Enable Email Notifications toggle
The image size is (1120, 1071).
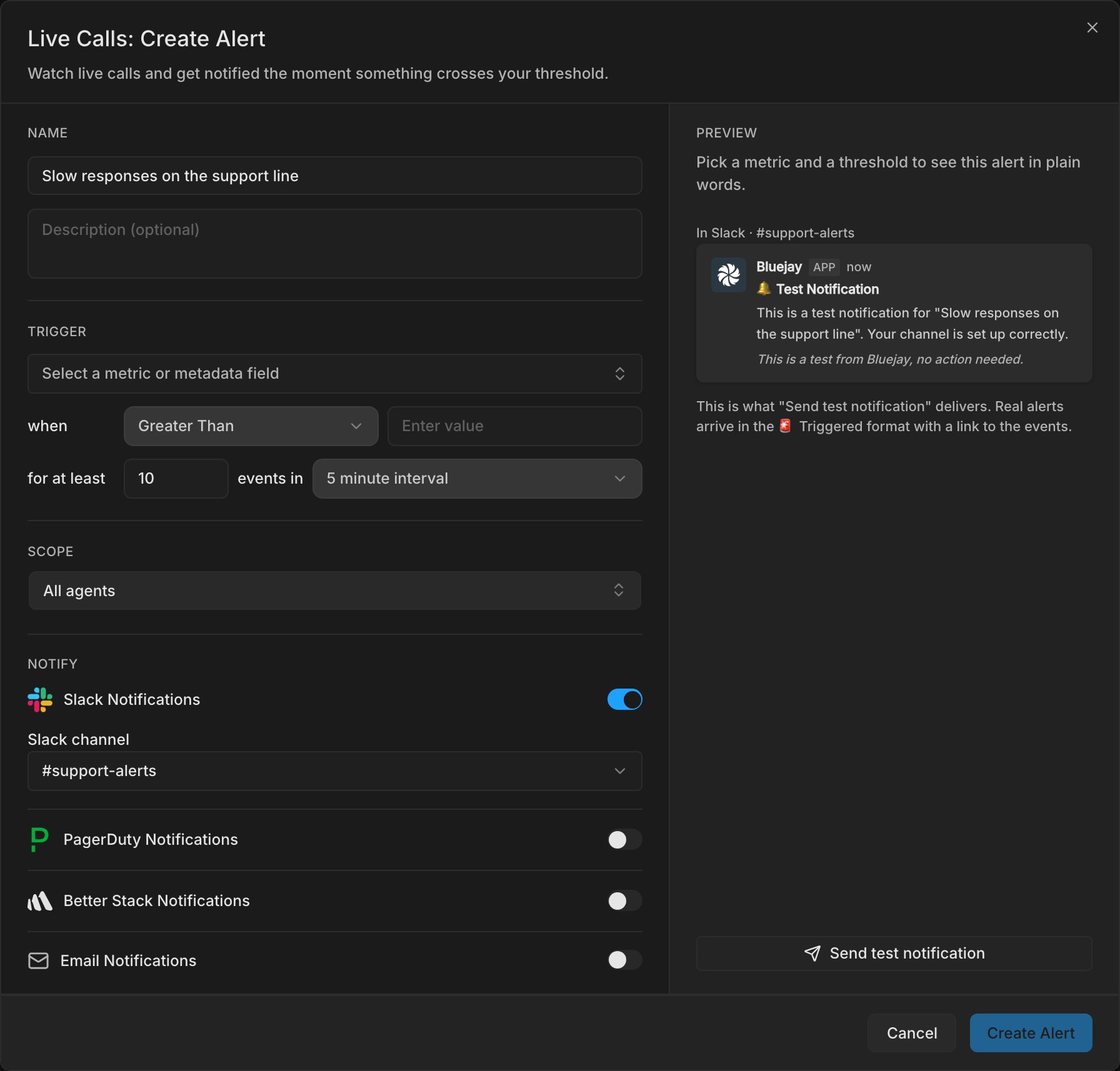click(x=624, y=960)
